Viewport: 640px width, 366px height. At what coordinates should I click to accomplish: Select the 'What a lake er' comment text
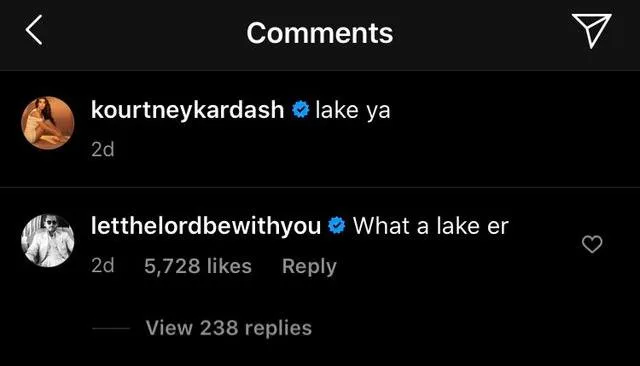pos(431,226)
